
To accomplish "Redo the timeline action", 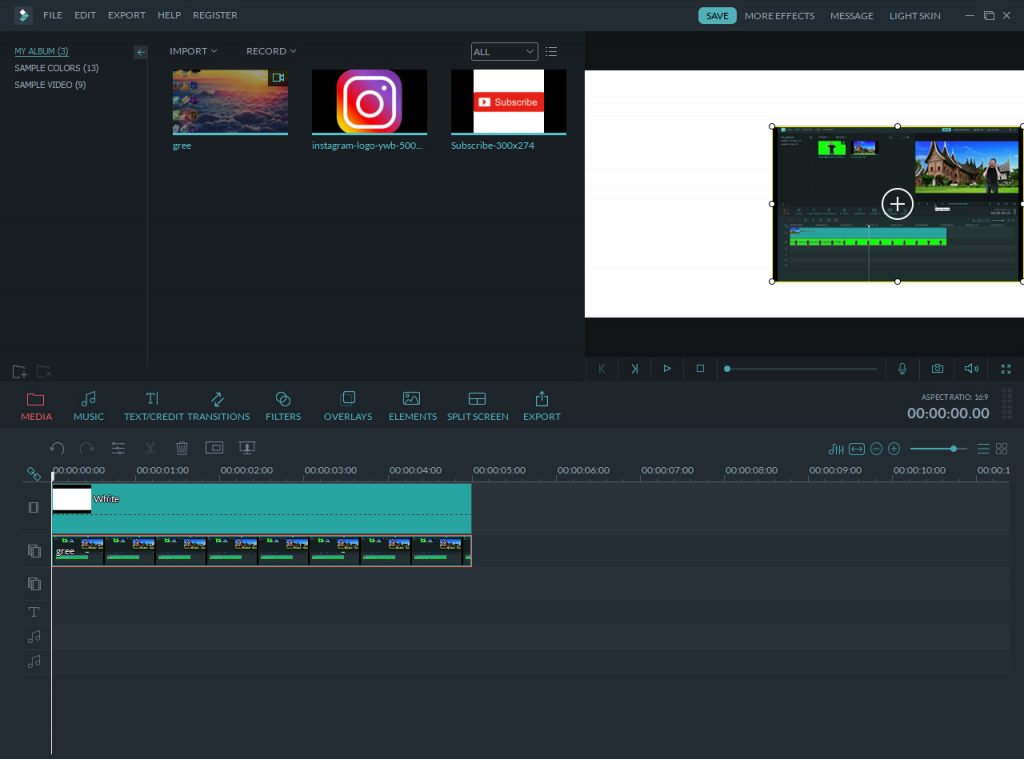I will pos(87,448).
